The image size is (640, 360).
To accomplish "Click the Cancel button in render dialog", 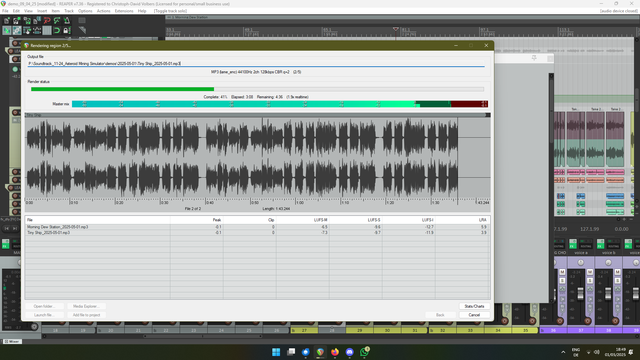I will tap(474, 315).
